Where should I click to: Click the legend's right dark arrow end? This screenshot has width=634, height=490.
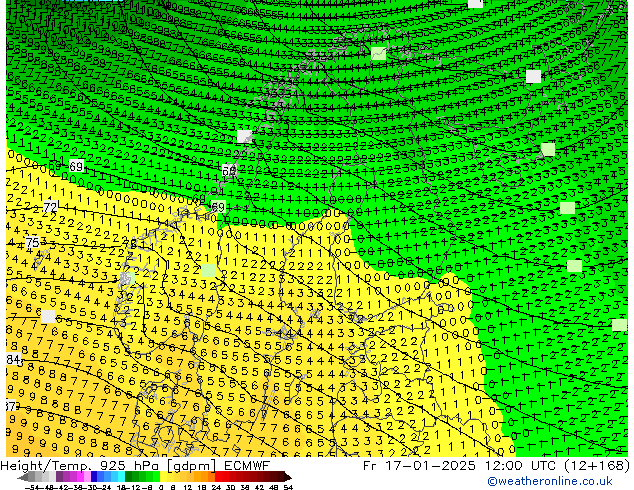click(287, 477)
